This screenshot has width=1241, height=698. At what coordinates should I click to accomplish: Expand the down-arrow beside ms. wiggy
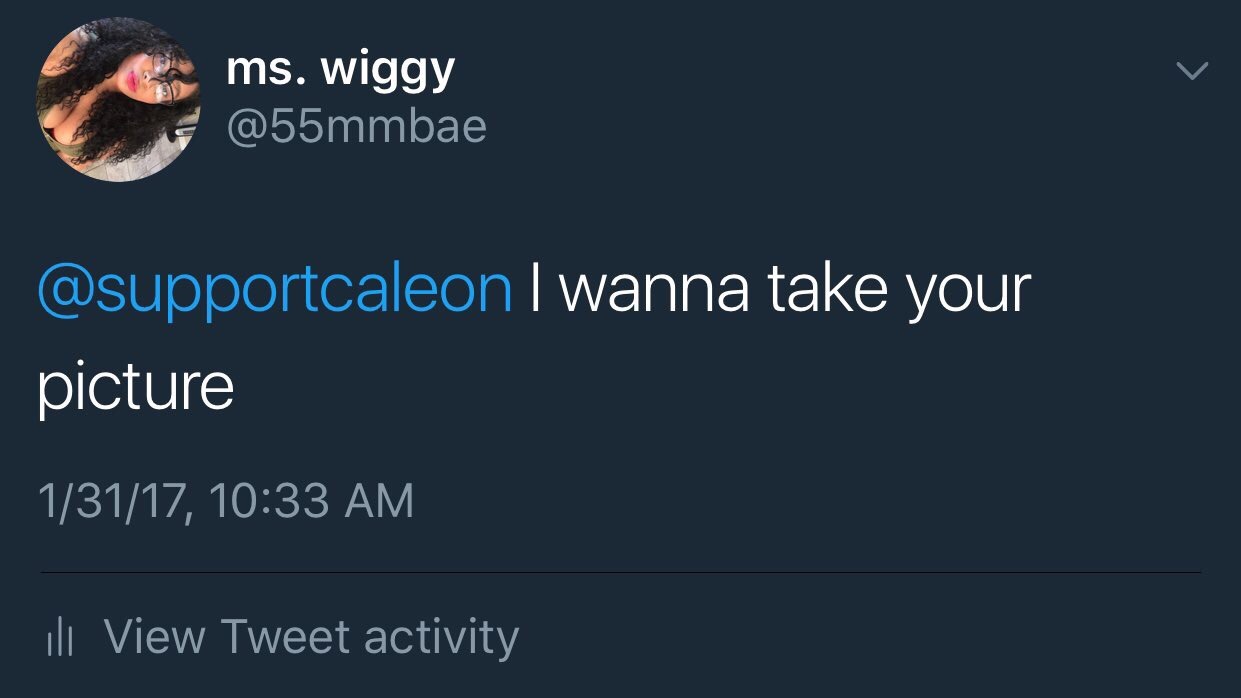point(1191,72)
